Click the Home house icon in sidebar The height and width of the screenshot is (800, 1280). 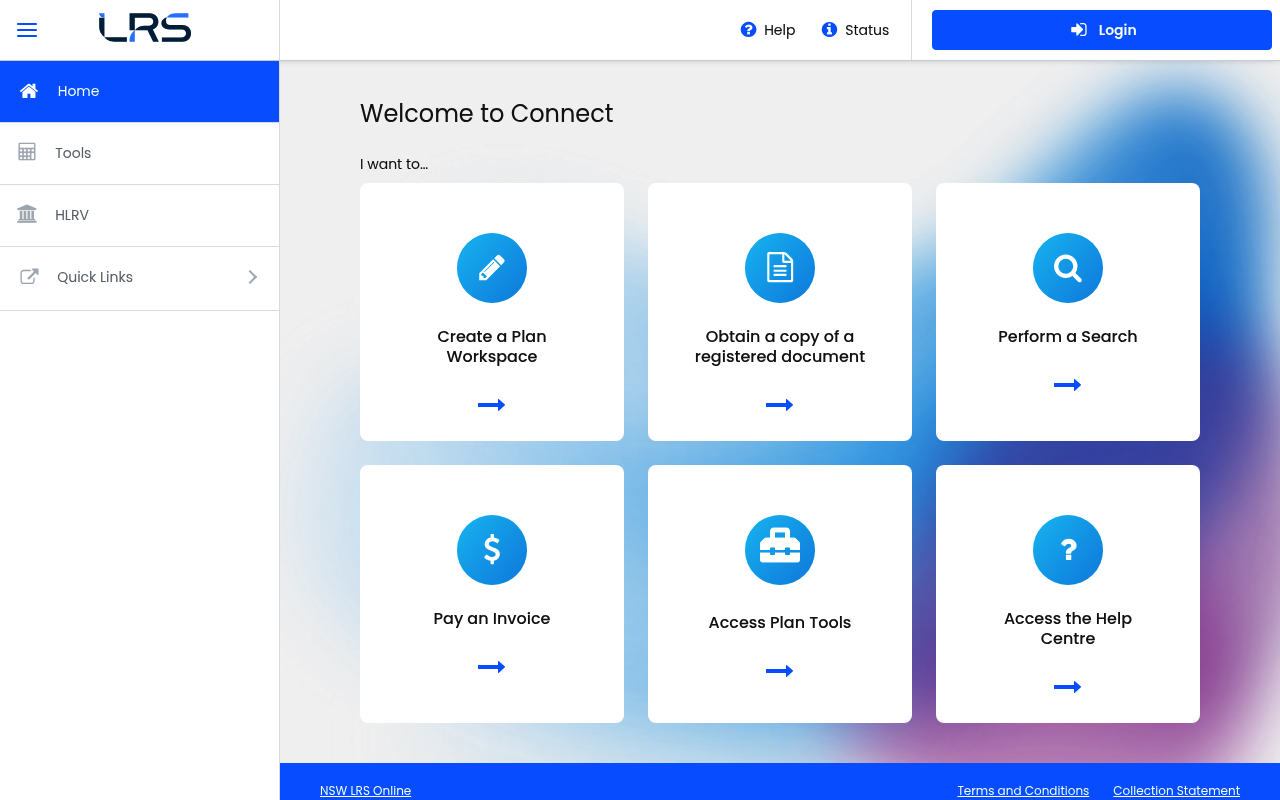pyautogui.click(x=29, y=91)
